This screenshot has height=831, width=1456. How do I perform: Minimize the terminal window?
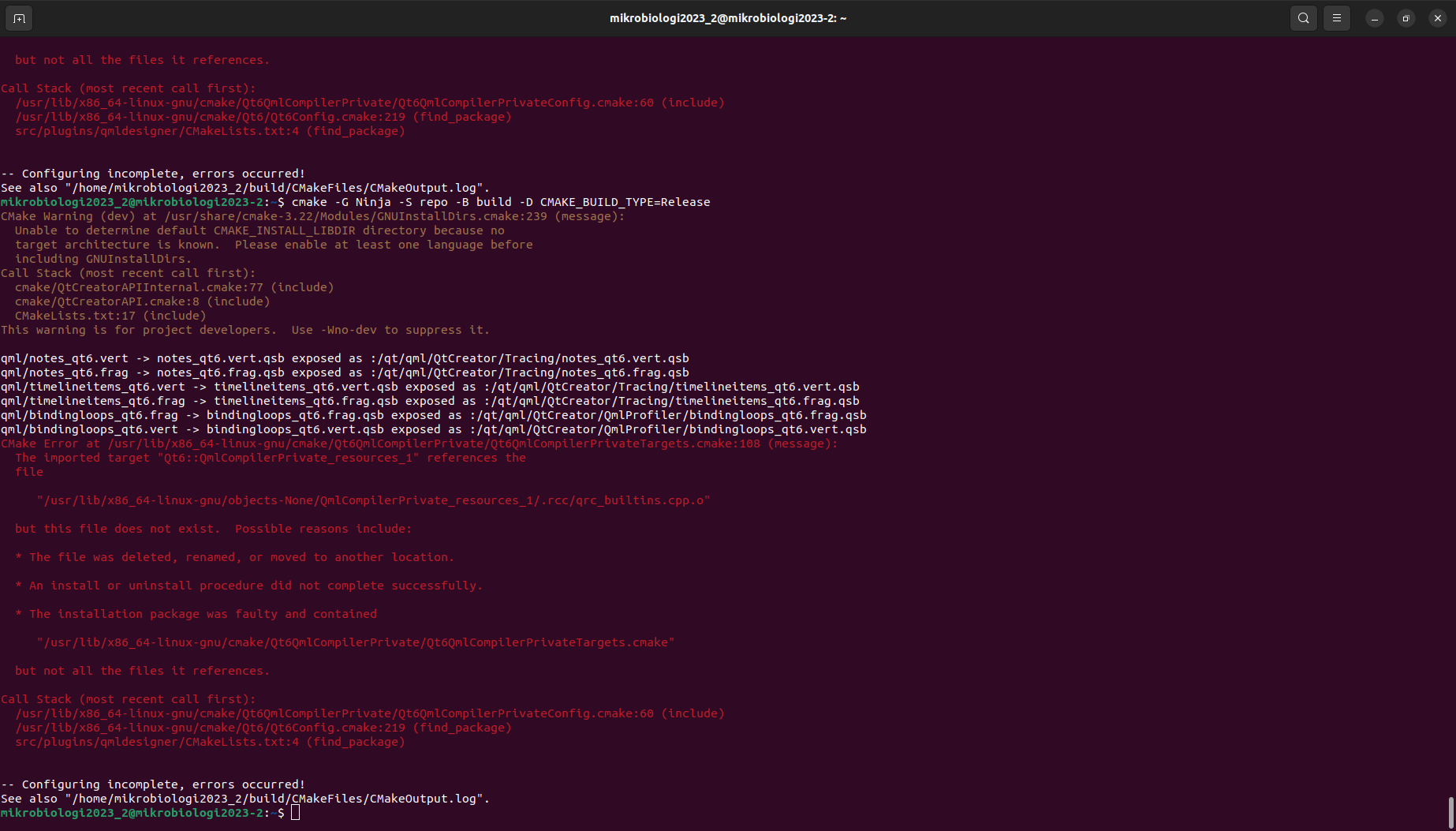[x=1375, y=18]
